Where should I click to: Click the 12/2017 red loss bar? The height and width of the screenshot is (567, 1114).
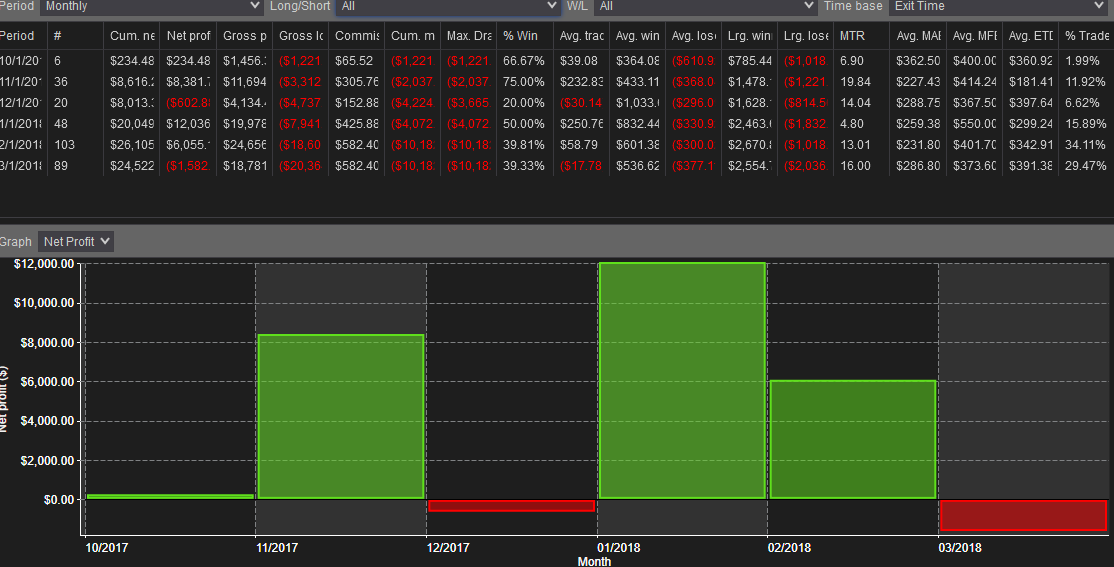[x=512, y=506]
